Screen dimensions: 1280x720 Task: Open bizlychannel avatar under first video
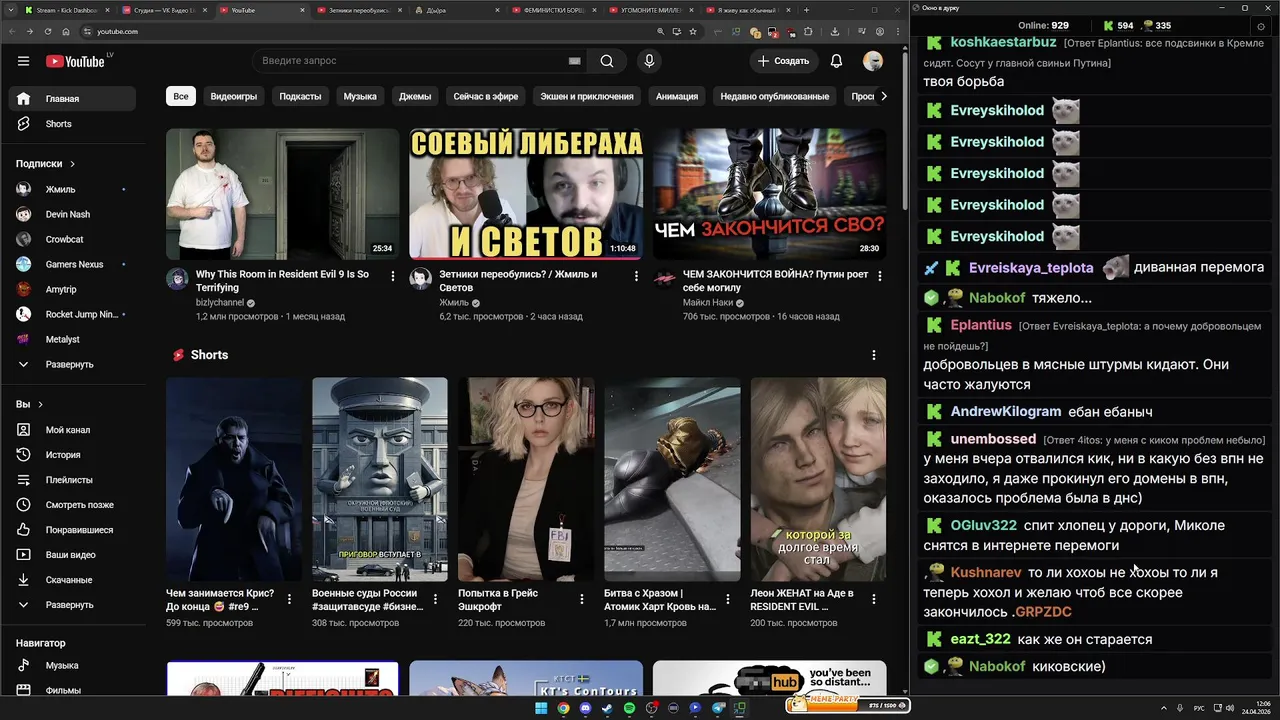(x=177, y=279)
